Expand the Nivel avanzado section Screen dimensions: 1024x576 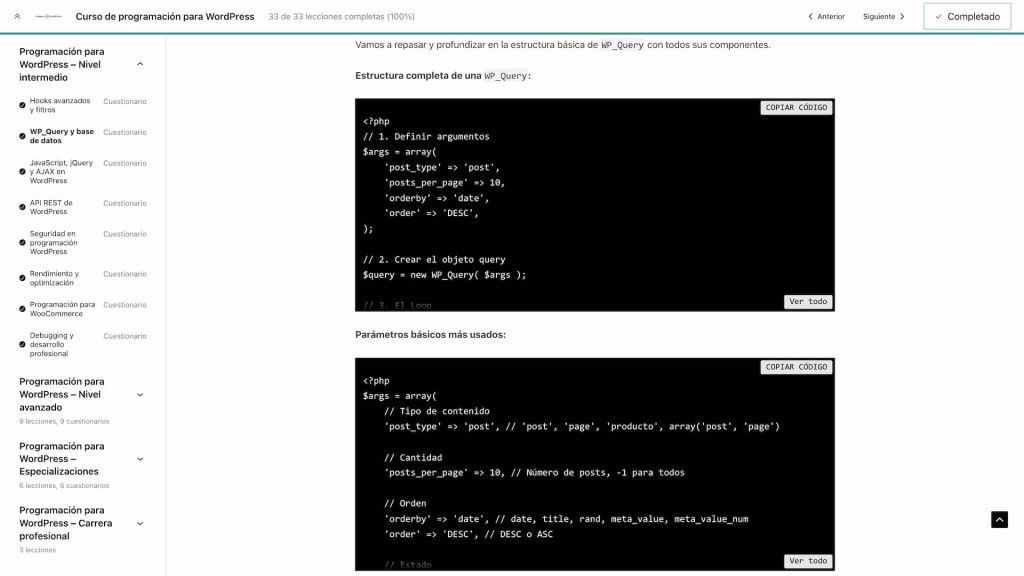click(140, 395)
